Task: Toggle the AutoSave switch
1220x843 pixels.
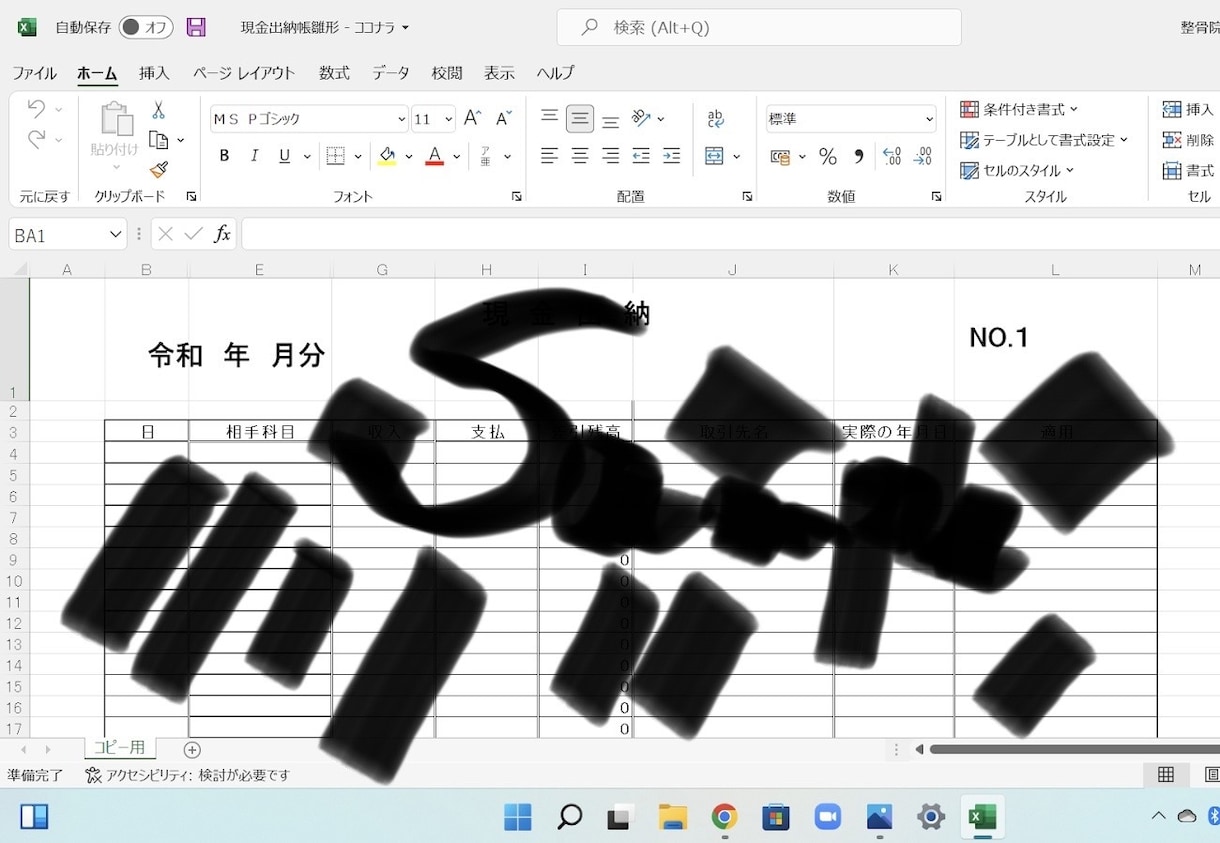Action: 146,27
